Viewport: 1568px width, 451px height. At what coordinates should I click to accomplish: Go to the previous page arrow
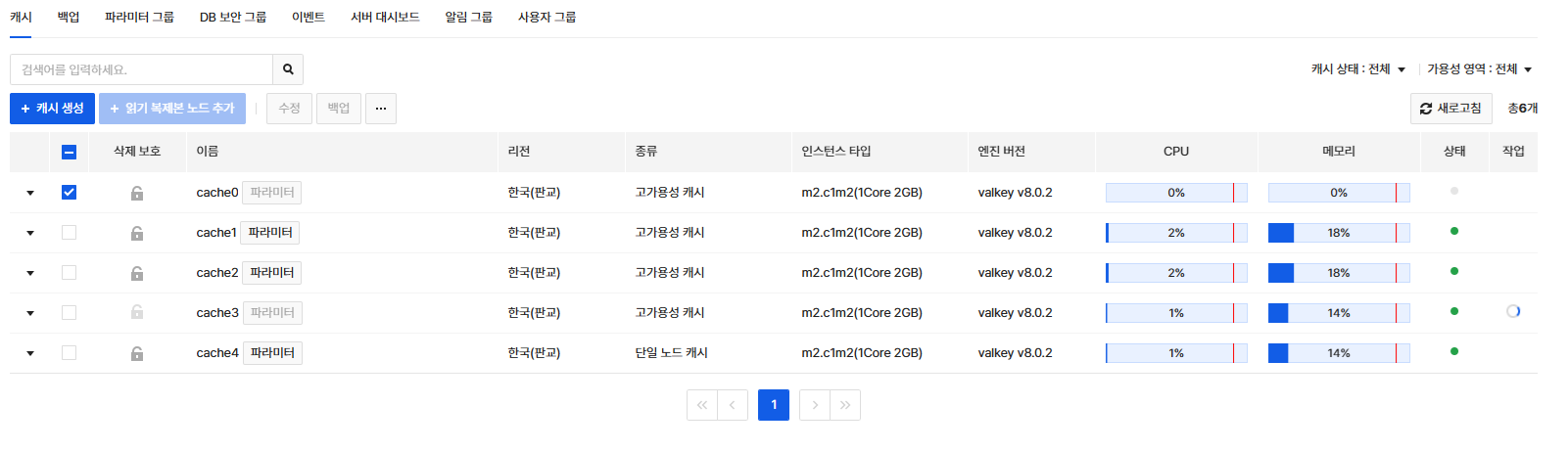(732, 405)
